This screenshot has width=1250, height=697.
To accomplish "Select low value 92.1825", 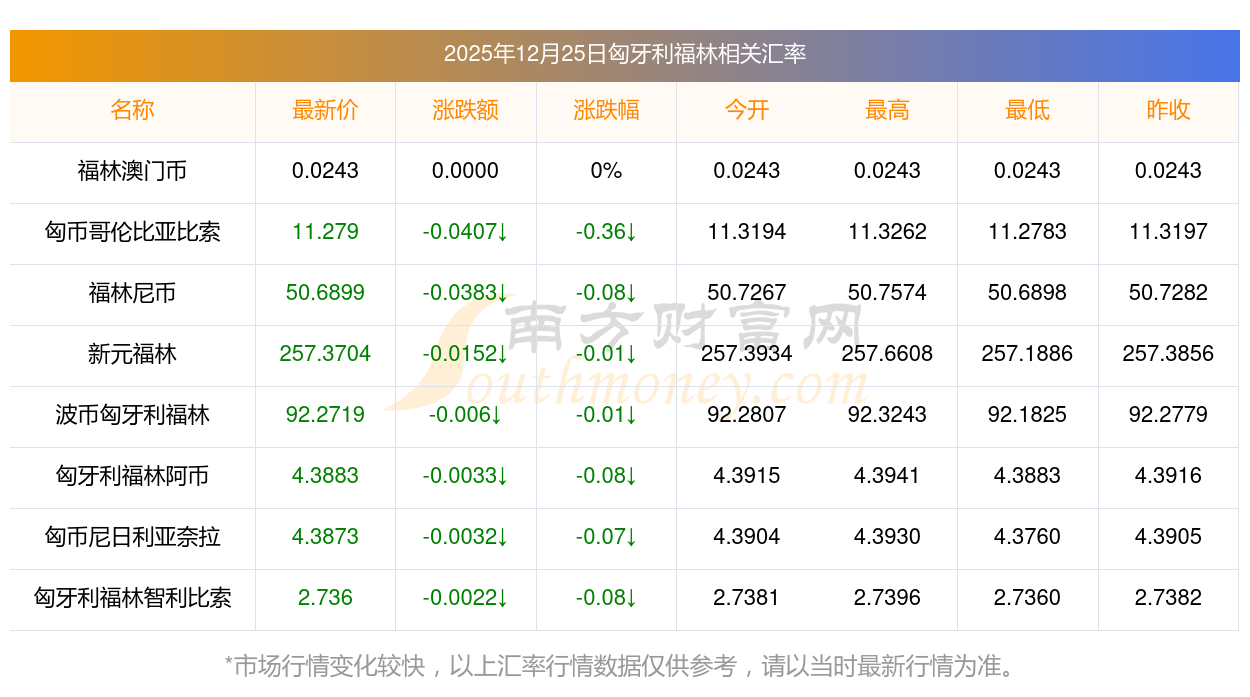I will tap(1027, 415).
